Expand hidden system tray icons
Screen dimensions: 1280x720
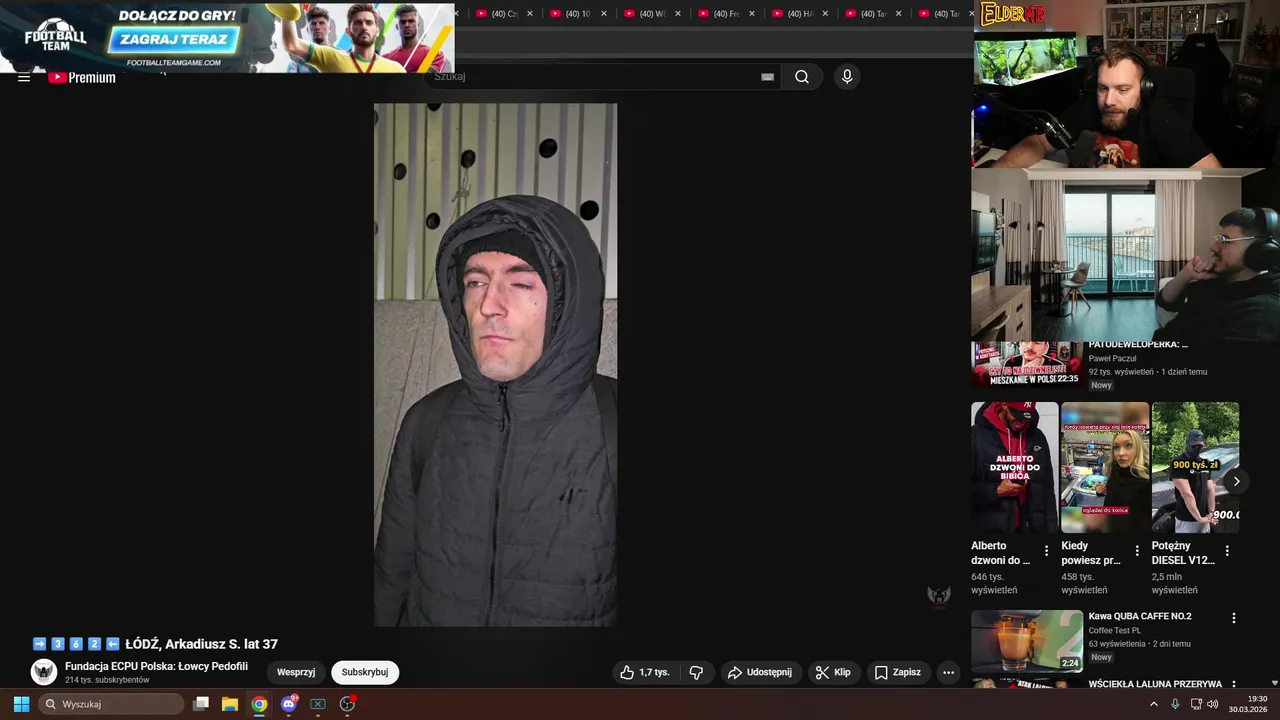1153,704
